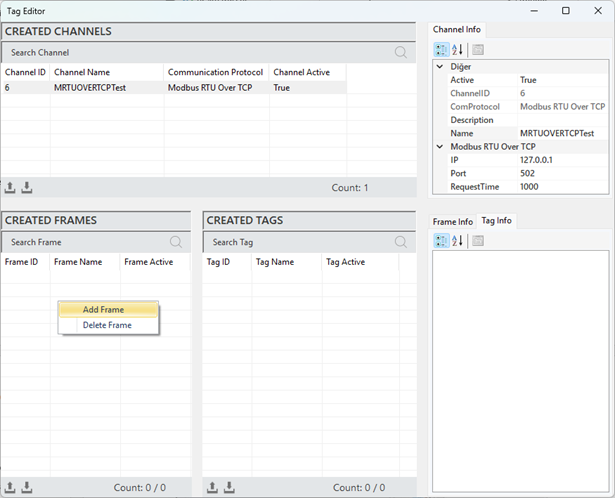Select Categorized view in Tag Info toolbar
Viewport: 615px width, 498px height.
click(x=441, y=241)
